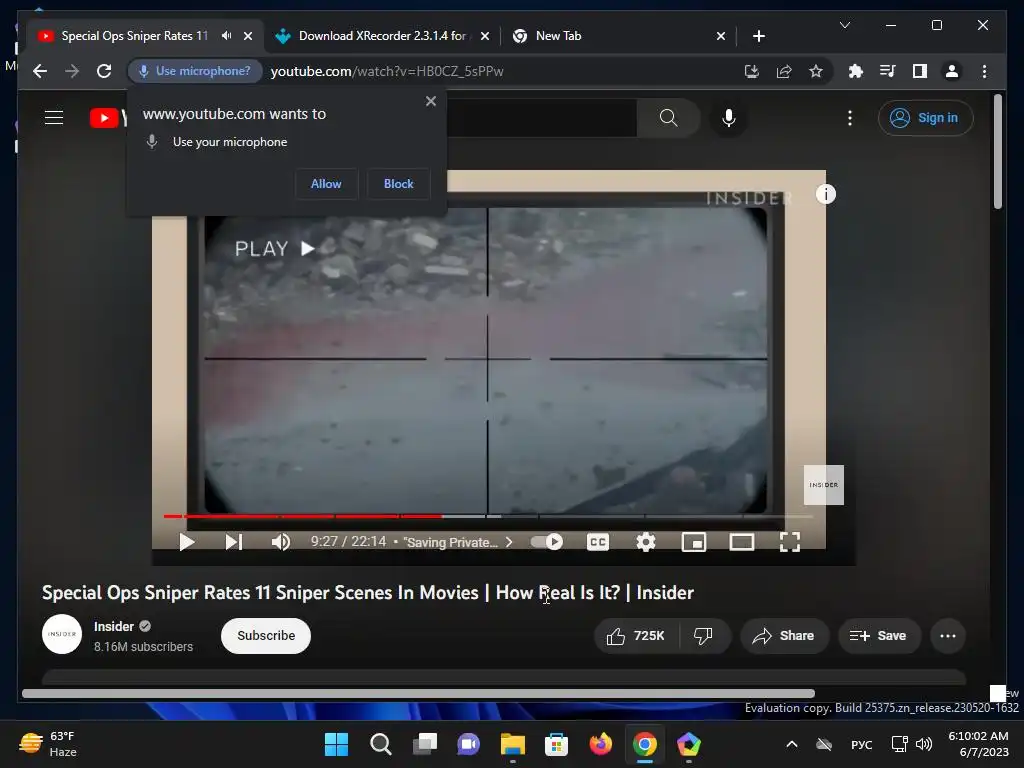
Task: Skip to next video
Action: pos(234,542)
